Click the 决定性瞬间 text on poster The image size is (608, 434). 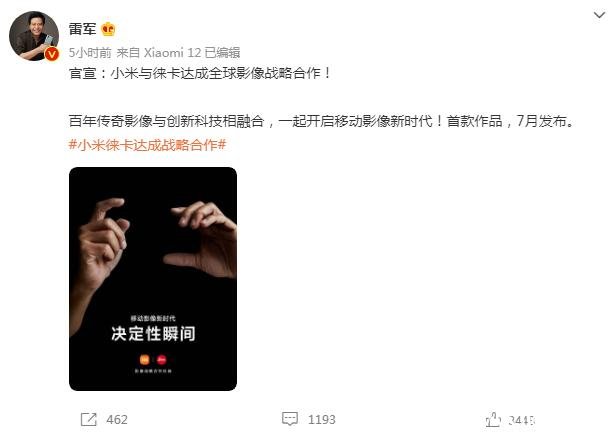click(153, 334)
